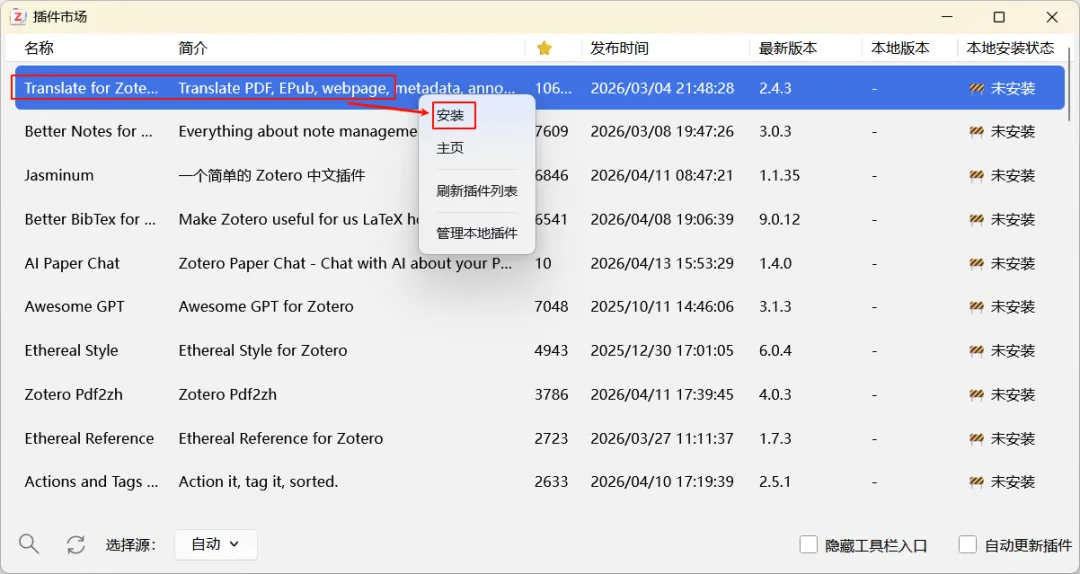Choose 管理本地插件 in the context menu
Image resolution: width=1080 pixels, height=574 pixels.
pyautogui.click(x=477, y=234)
